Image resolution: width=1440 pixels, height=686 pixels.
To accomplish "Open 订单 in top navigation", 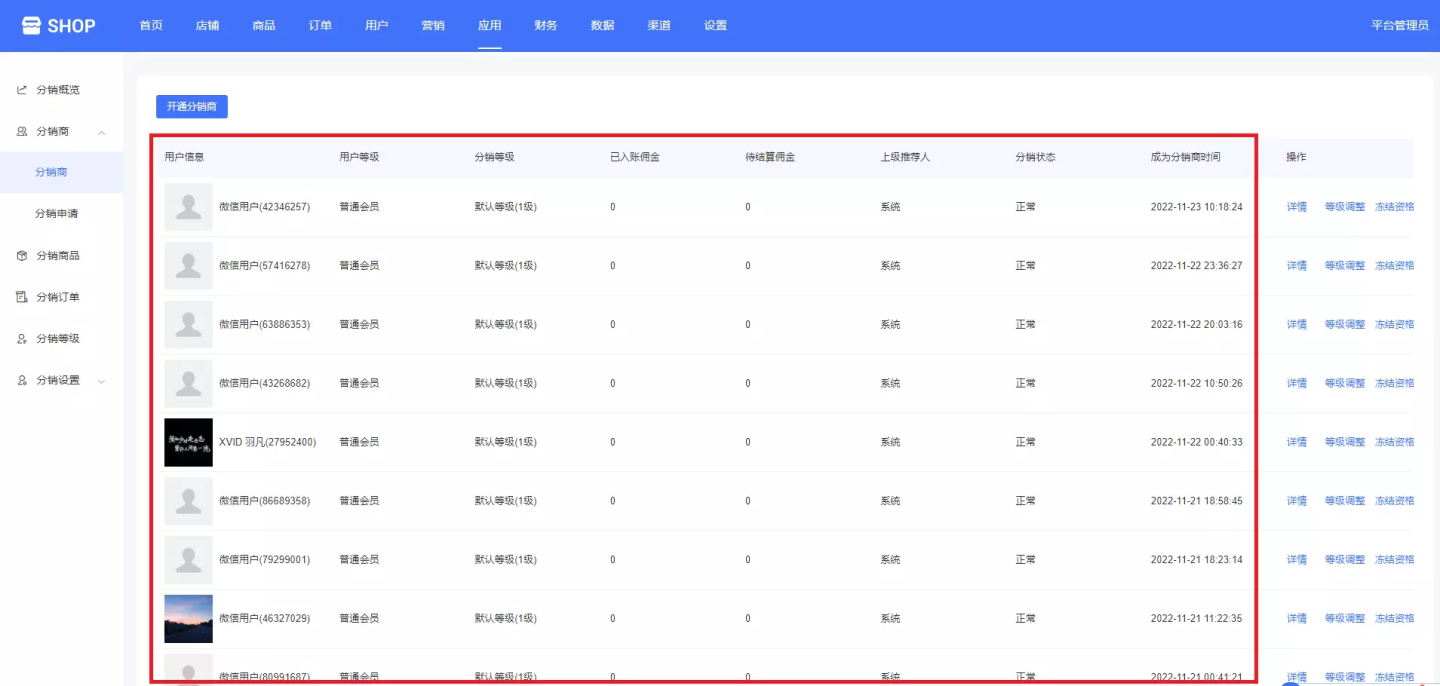I will (x=320, y=26).
